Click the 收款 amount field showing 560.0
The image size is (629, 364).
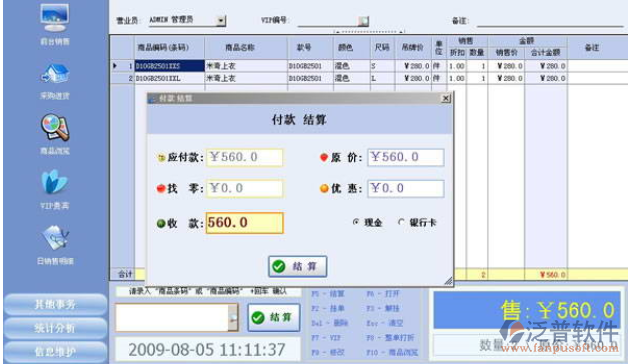[244, 223]
